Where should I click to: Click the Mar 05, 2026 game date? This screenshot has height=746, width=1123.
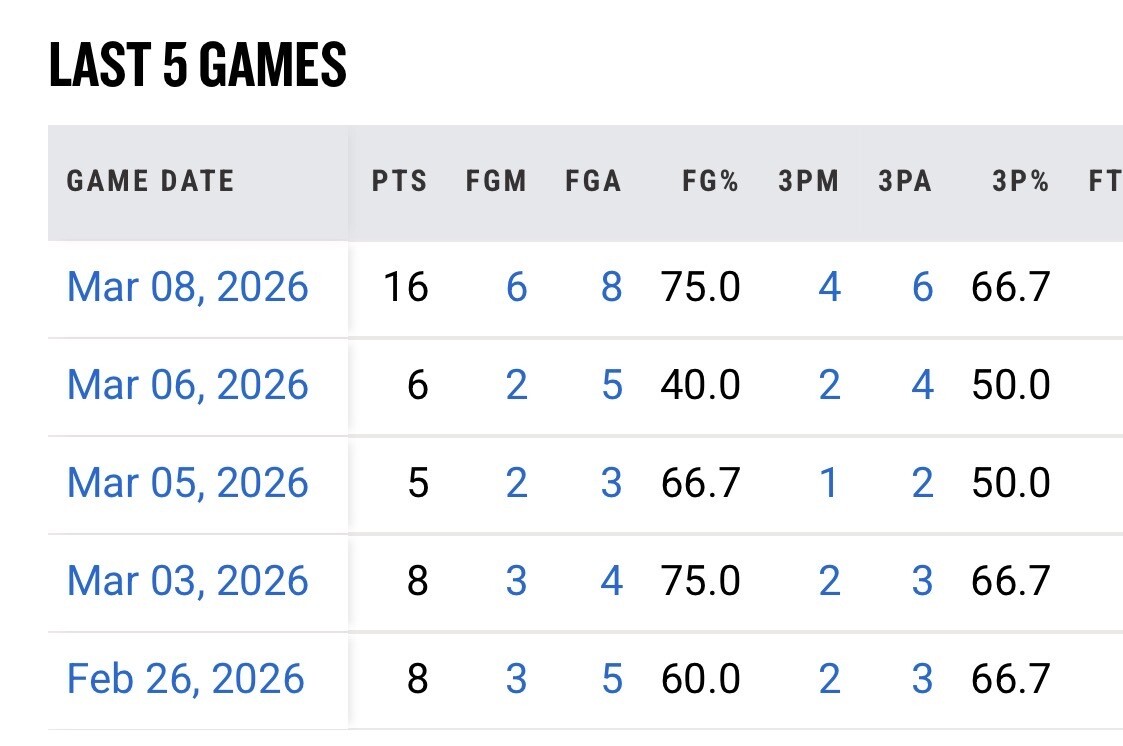(187, 484)
